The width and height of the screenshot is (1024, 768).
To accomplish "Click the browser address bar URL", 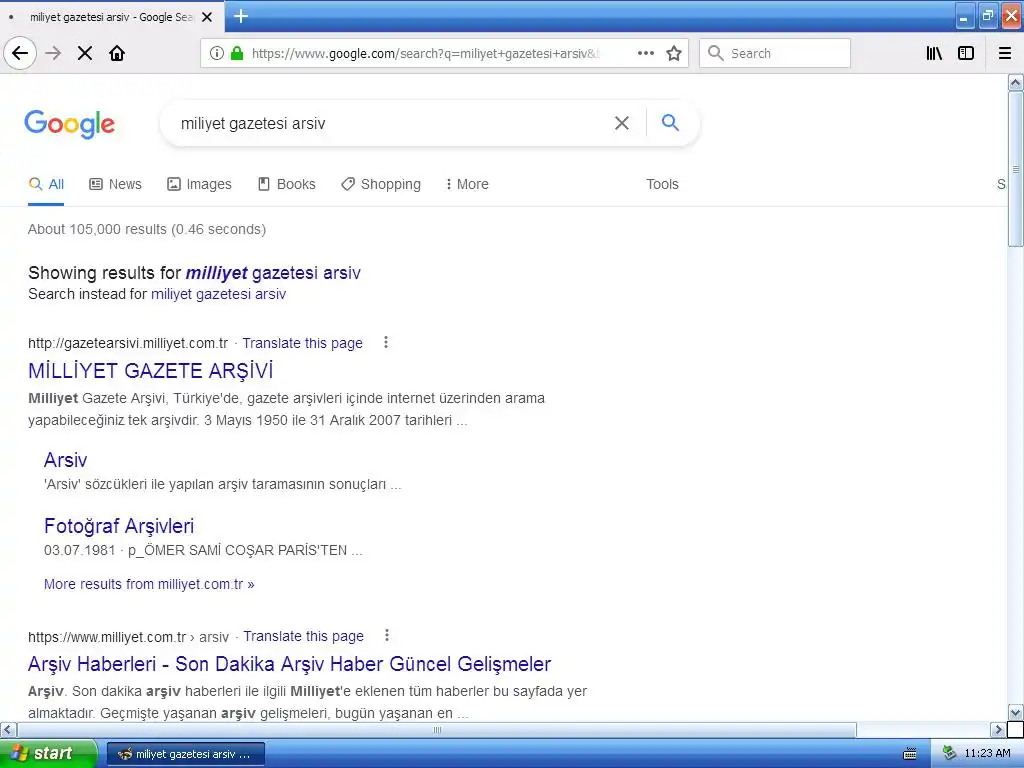I will [424, 54].
